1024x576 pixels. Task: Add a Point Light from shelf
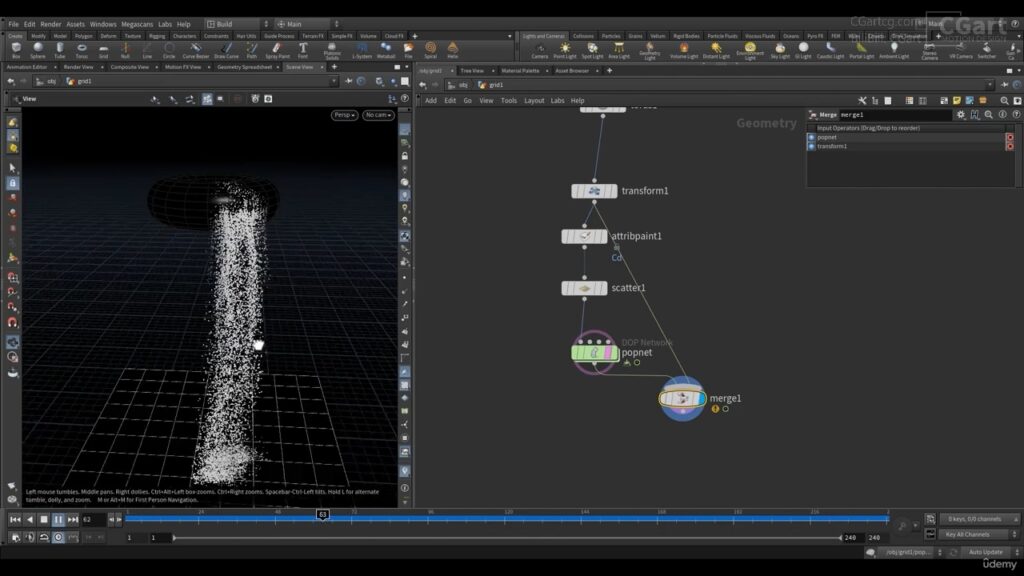click(565, 51)
